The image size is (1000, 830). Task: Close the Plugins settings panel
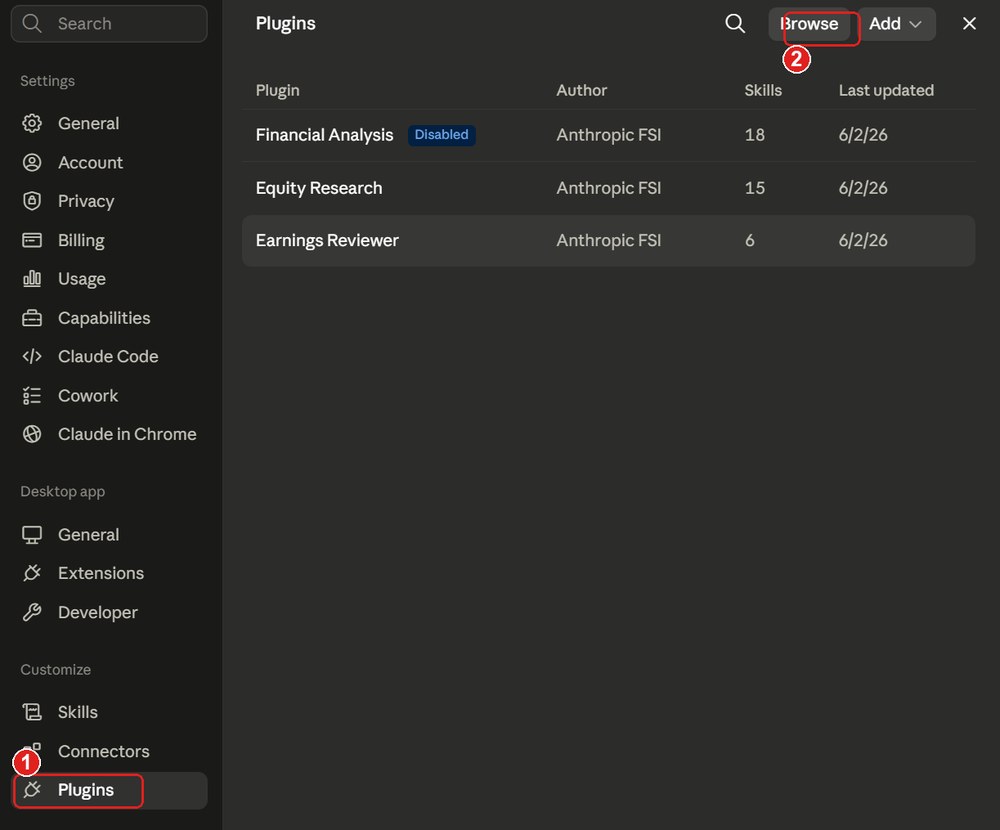point(969,24)
